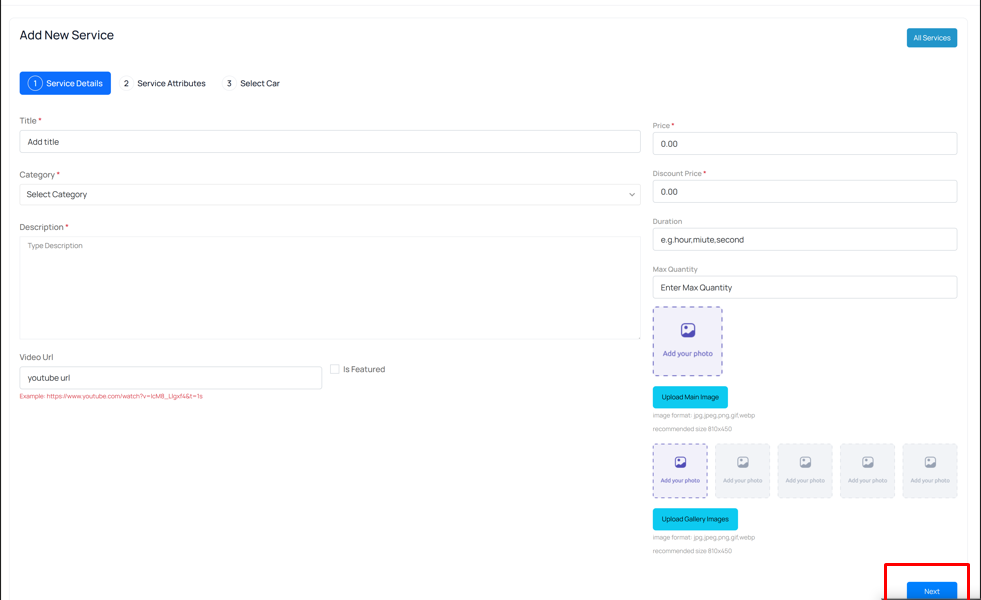Click Upload Gallery Images button
Viewport: 981px width, 600px height.
(695, 519)
